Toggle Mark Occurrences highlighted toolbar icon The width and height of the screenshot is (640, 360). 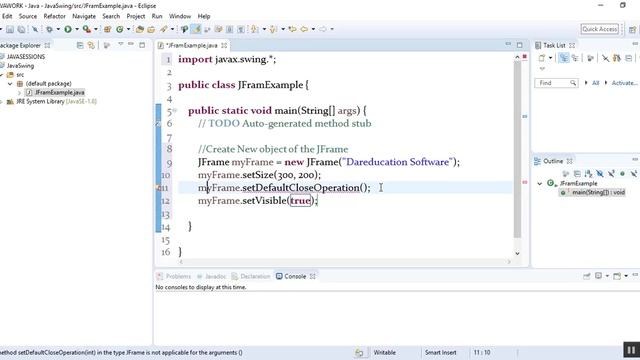(196, 29)
